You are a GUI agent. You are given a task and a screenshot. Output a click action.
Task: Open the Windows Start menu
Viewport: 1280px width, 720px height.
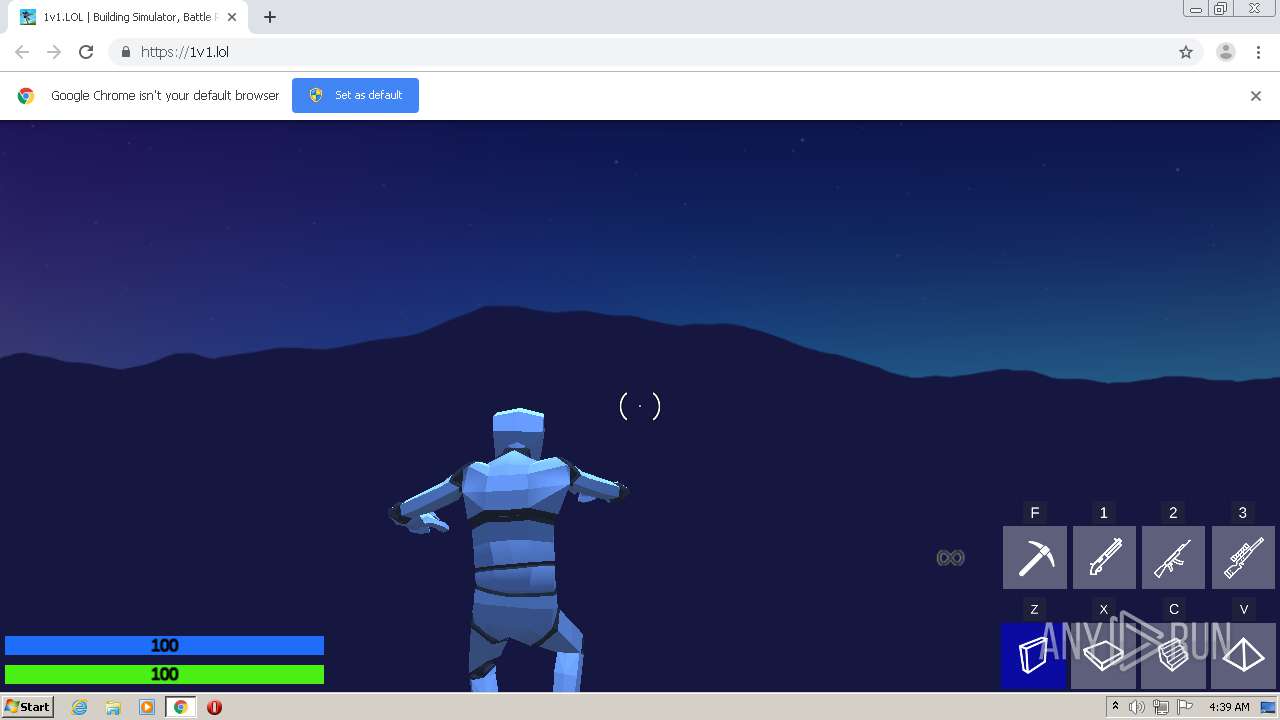point(28,706)
